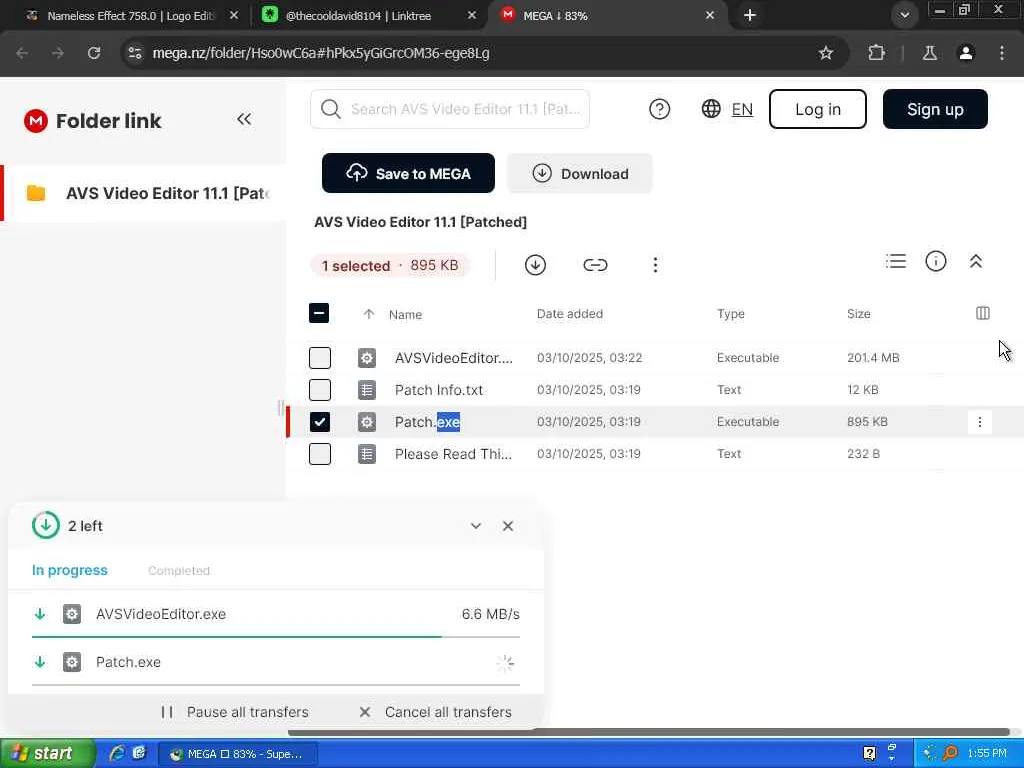Open the help question mark icon

(x=660, y=109)
